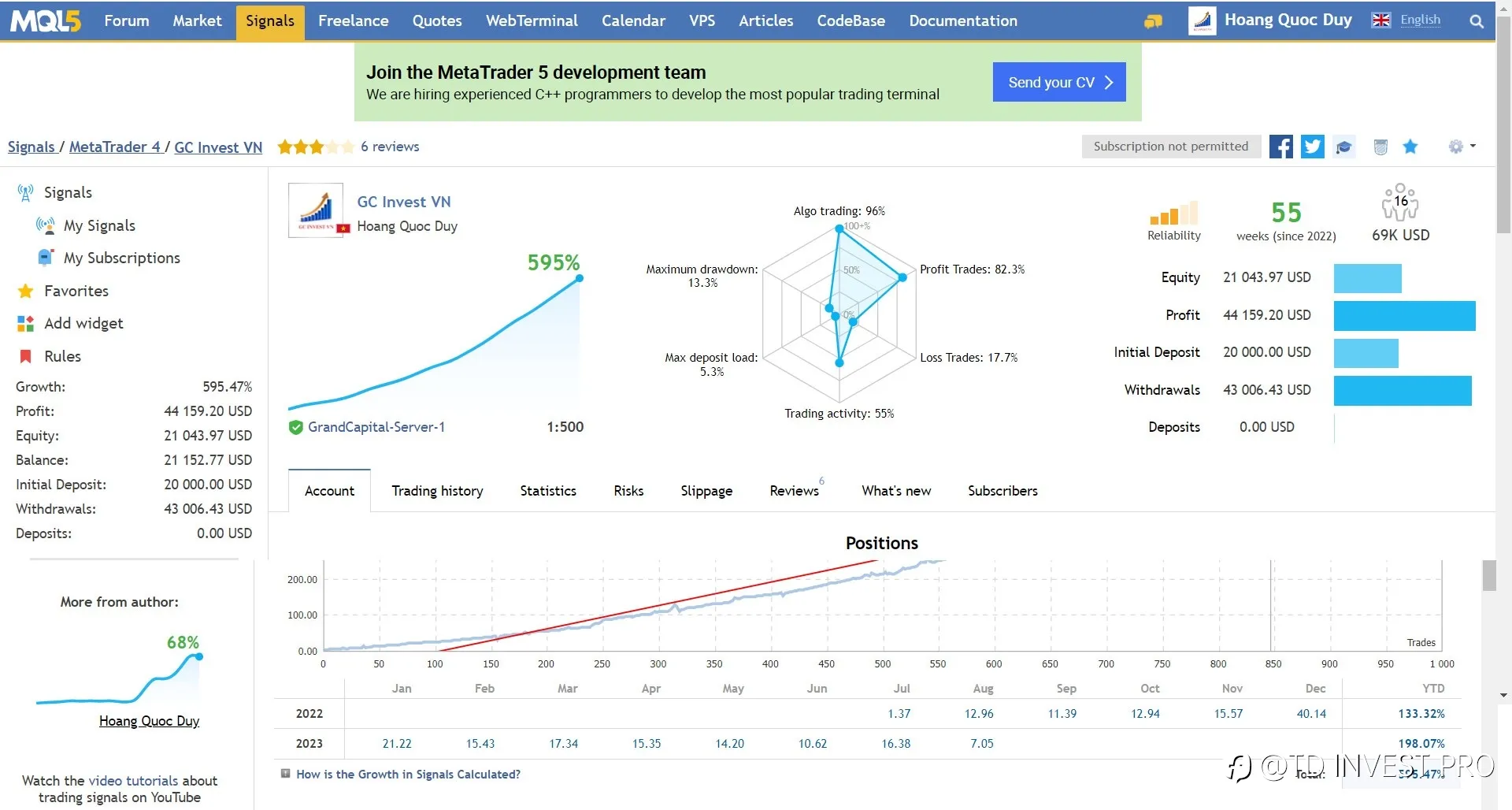Image resolution: width=1512 pixels, height=810 pixels.
Task: Click the three-star rating
Action: tap(315, 147)
